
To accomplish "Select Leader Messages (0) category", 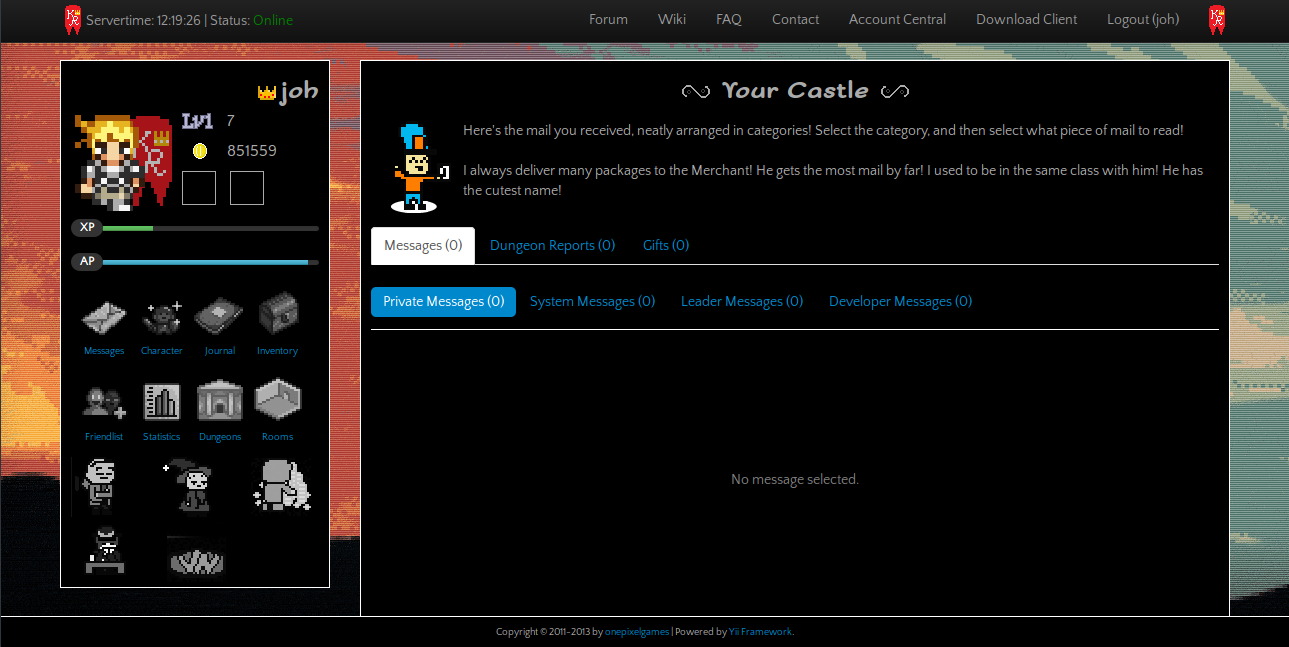I will [742, 302].
